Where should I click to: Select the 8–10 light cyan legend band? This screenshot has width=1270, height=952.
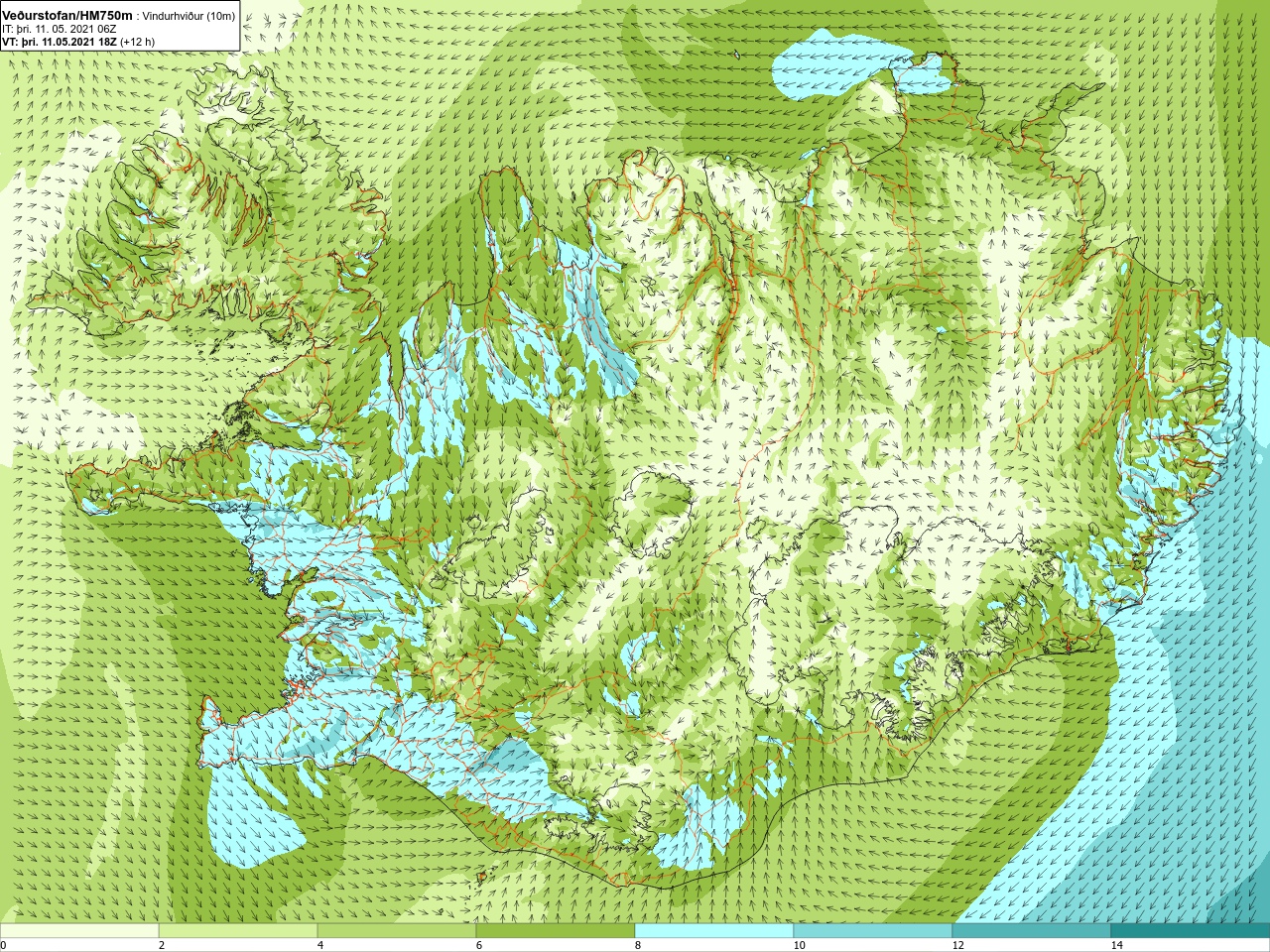tap(714, 931)
